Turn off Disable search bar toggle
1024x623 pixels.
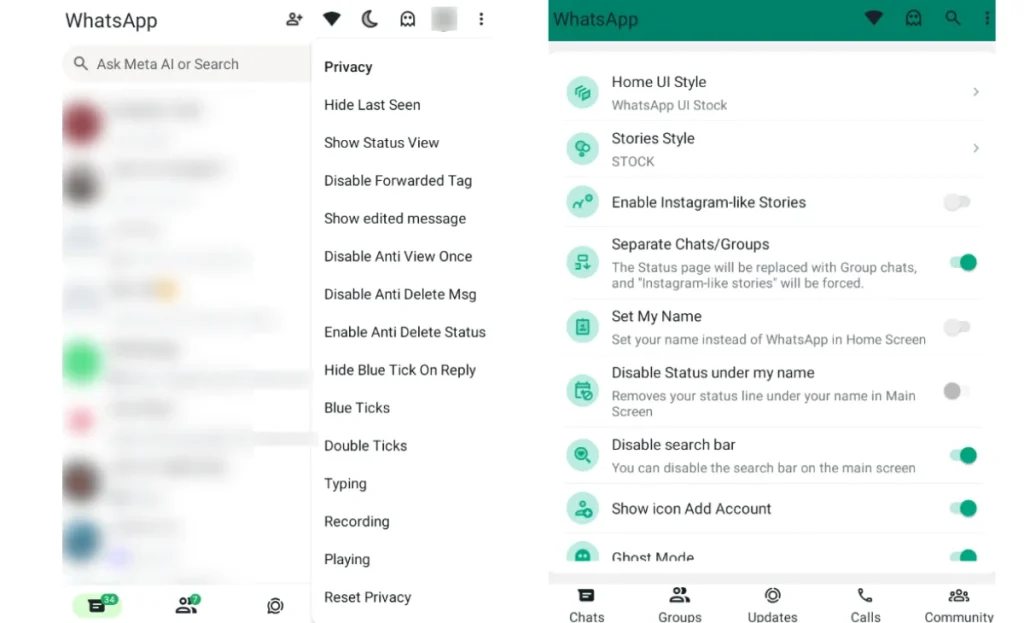(964, 455)
